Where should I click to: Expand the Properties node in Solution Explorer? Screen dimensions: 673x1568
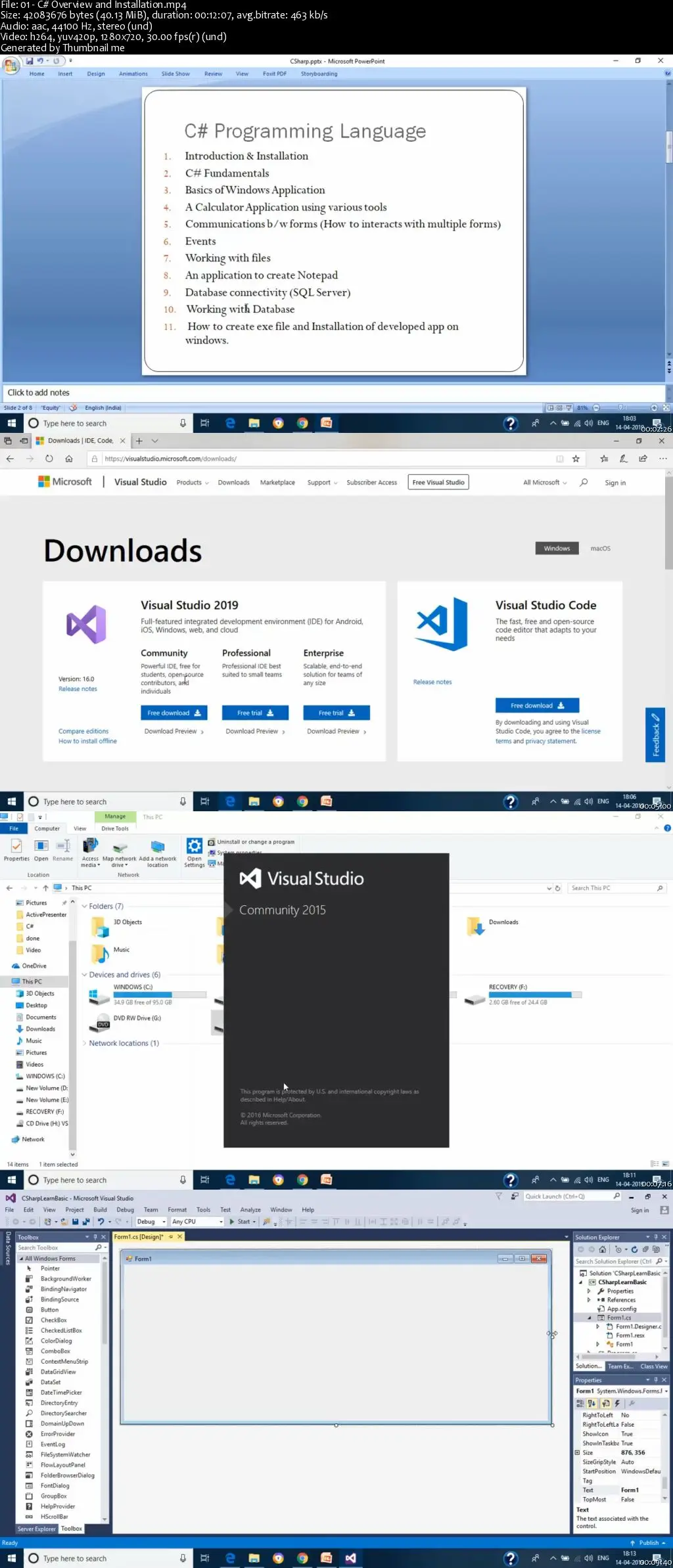click(x=589, y=1291)
